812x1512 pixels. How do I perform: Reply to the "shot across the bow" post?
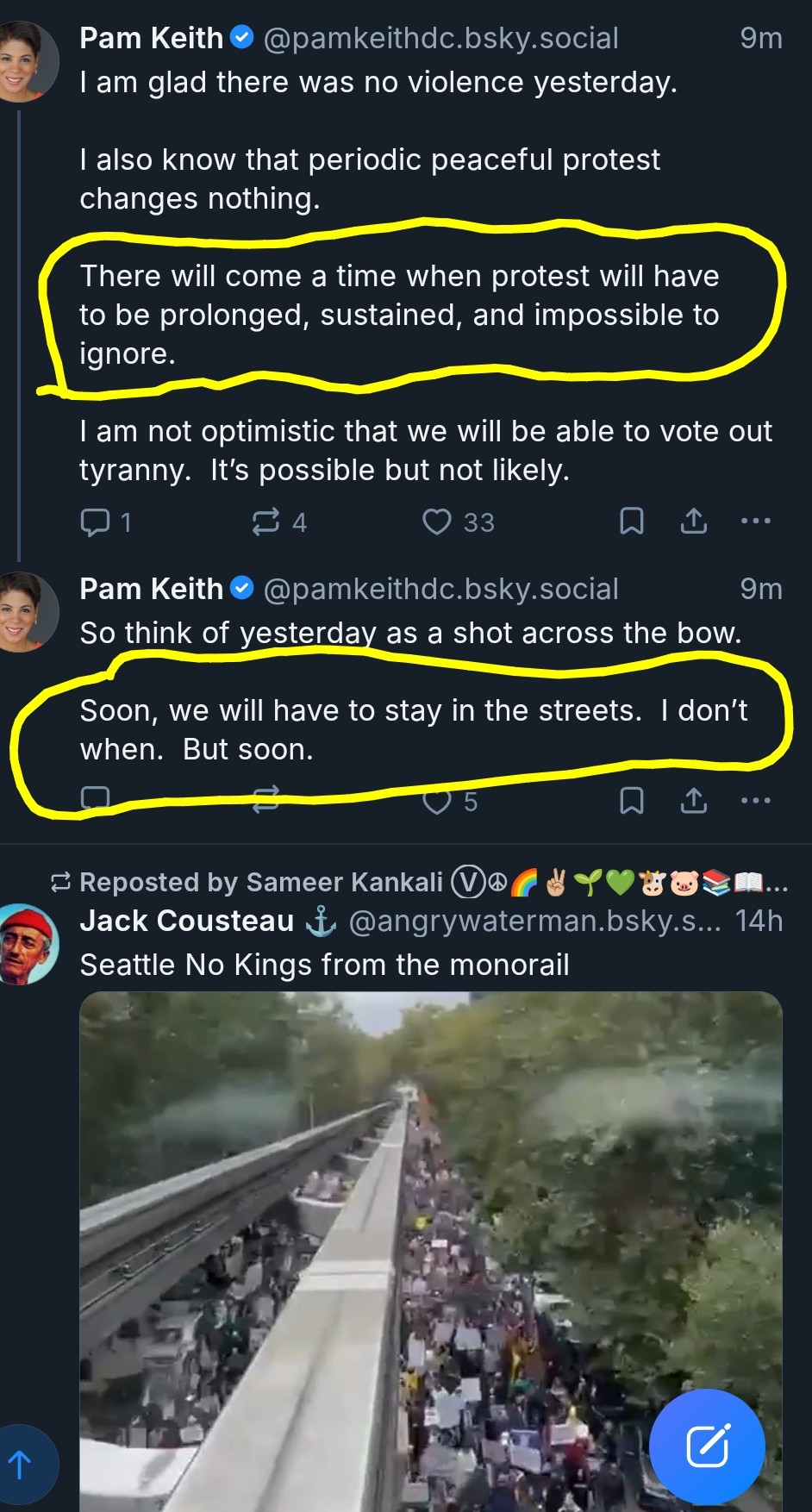click(95, 800)
